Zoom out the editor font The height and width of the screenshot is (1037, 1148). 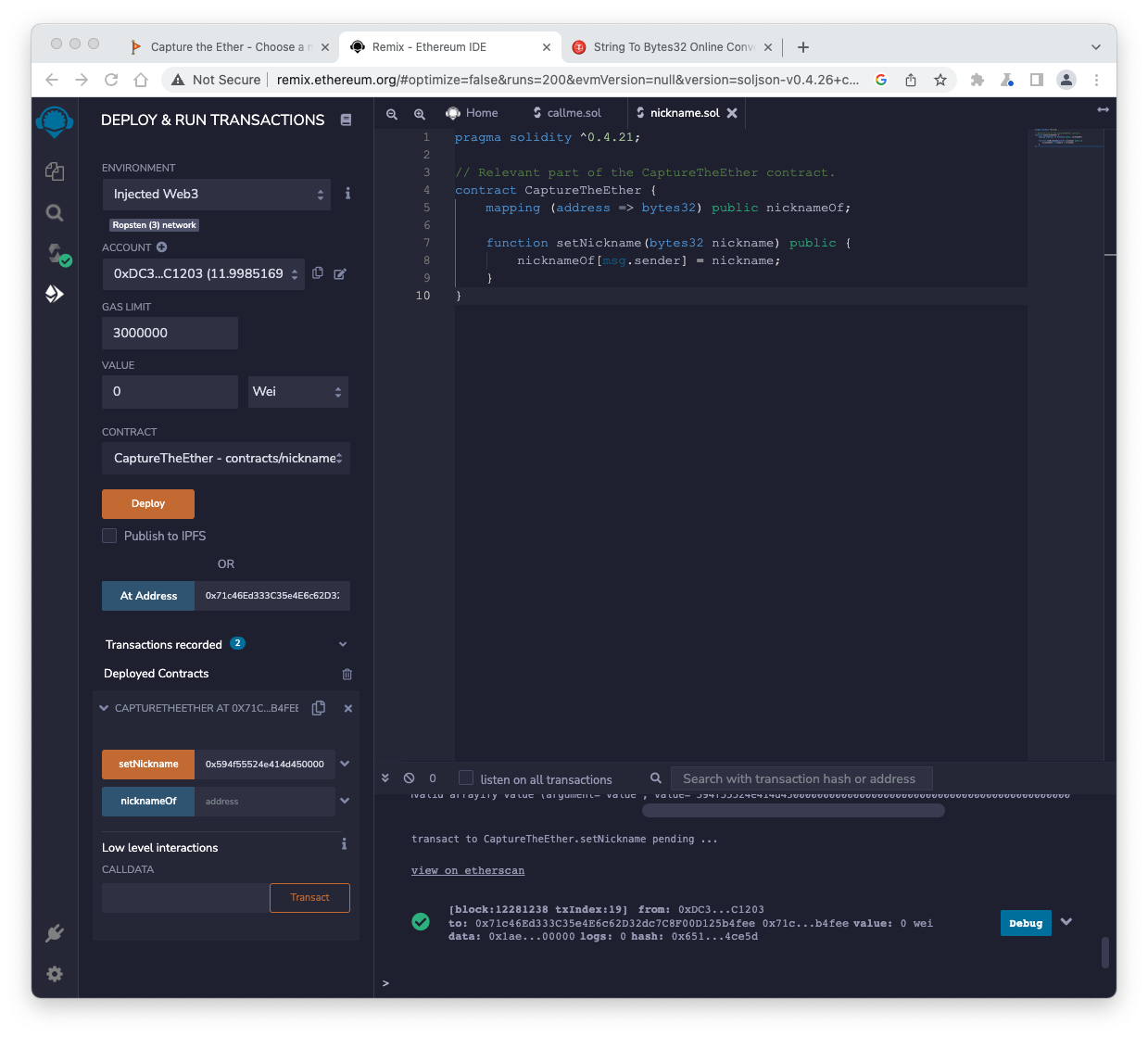[x=392, y=113]
